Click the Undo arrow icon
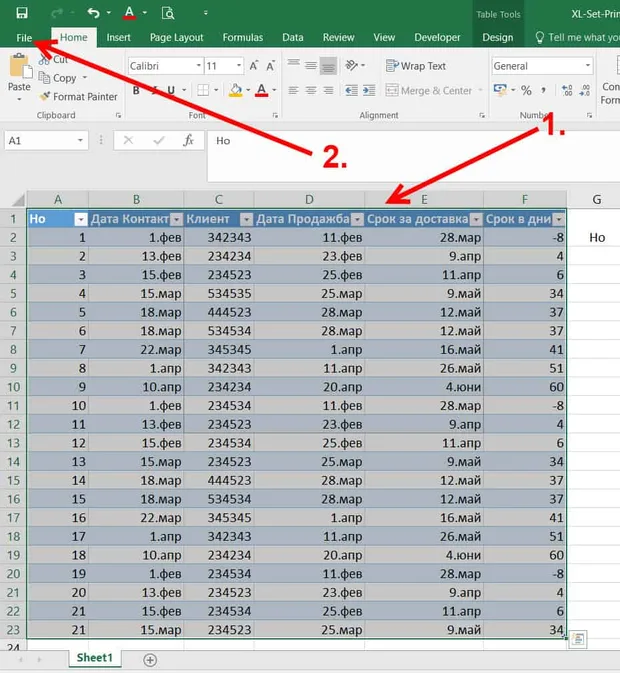Screen dimensions: 620x673 click(94, 13)
